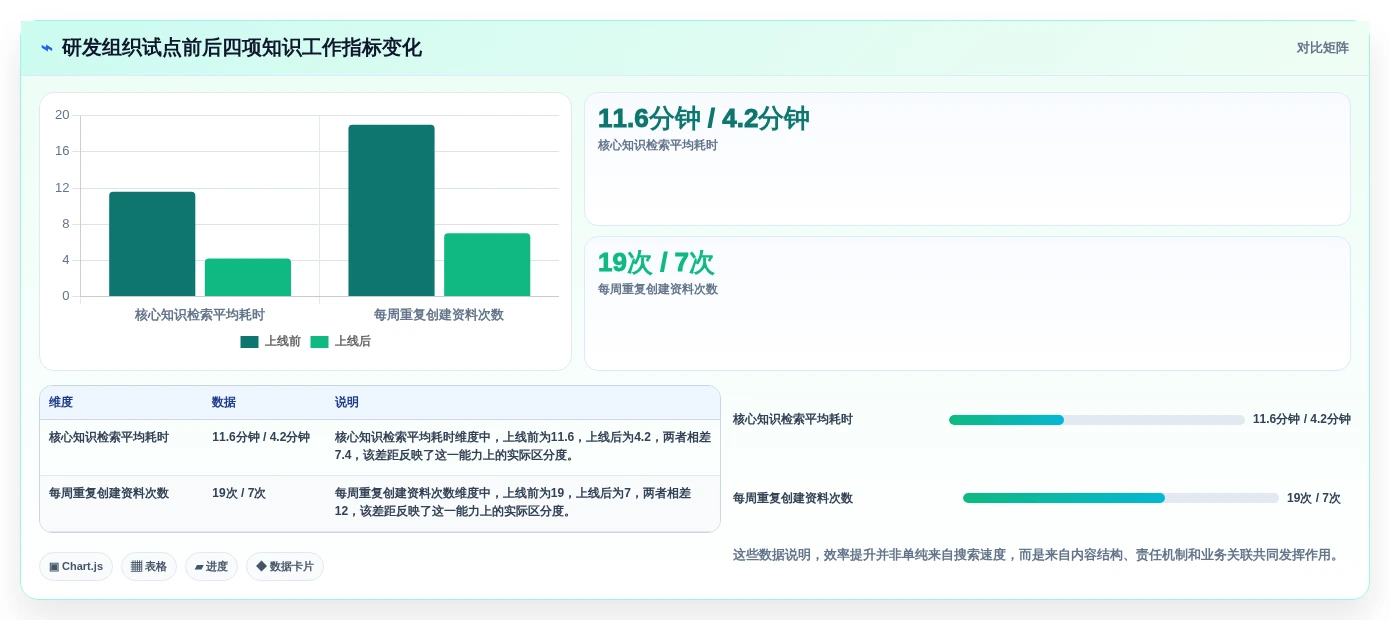The image size is (1390, 620).
Task: Click the 上线后 bar for 每周重复创建资料次数
Action: pyautogui.click(x=487, y=265)
